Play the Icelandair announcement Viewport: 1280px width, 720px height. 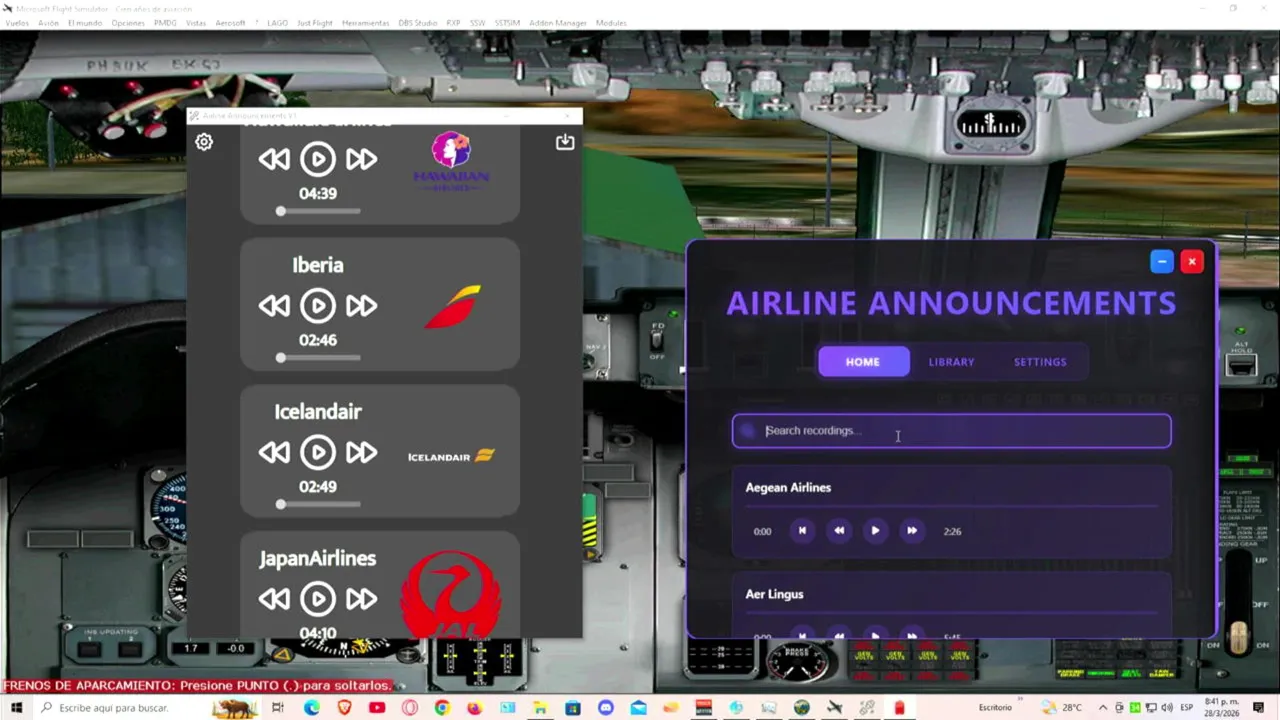pos(318,452)
